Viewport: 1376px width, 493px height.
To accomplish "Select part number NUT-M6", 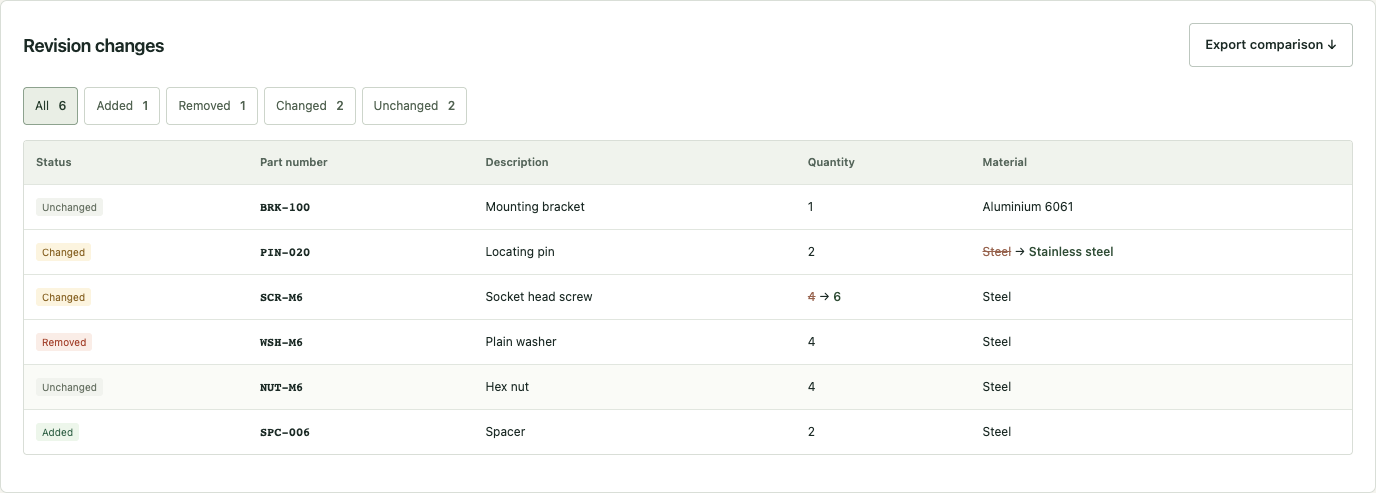I will 281,387.
